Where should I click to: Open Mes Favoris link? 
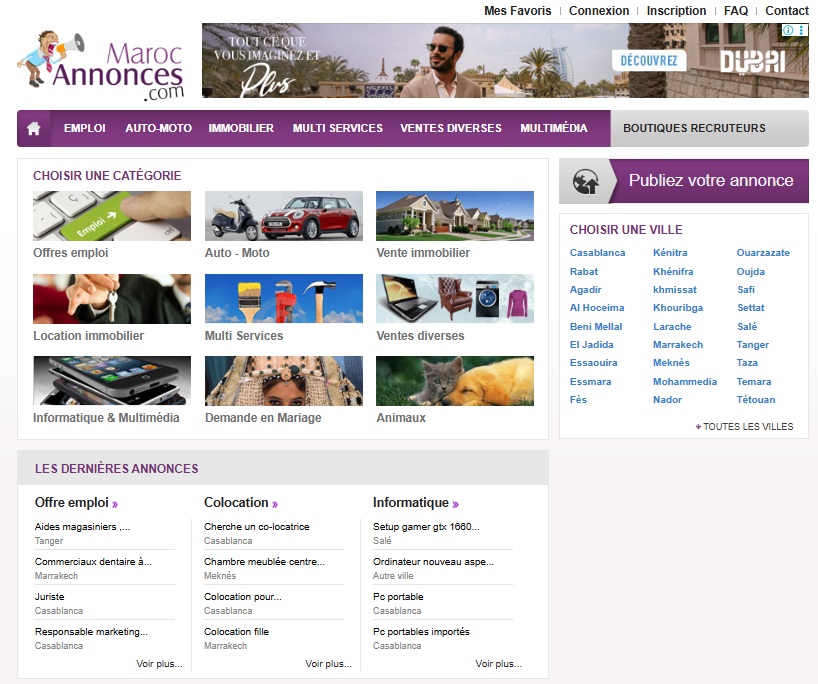[x=518, y=11]
